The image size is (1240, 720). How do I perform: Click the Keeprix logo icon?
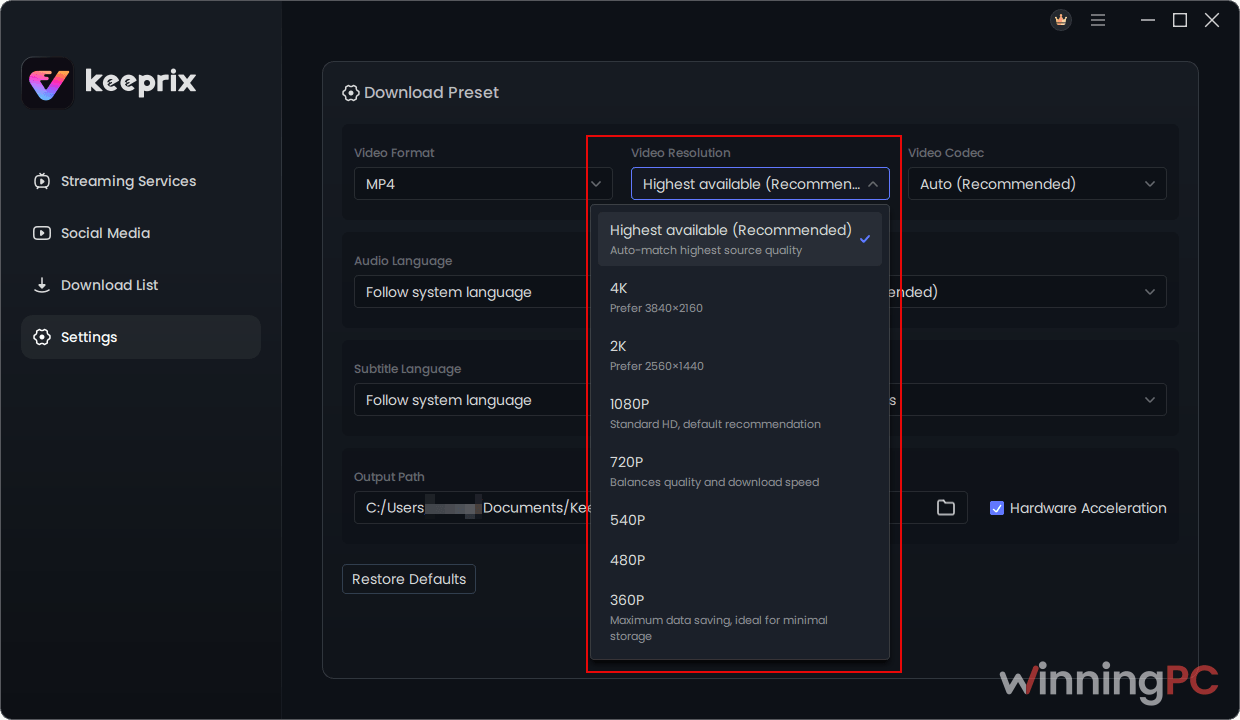coord(47,83)
